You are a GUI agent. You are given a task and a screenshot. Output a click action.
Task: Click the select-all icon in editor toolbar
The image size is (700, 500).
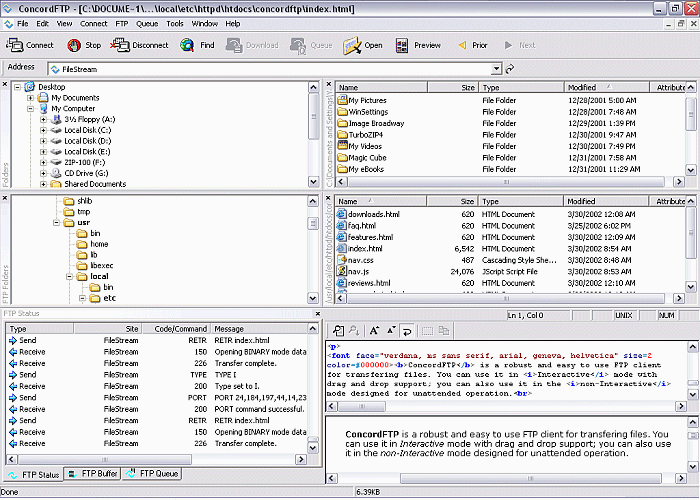[427, 331]
